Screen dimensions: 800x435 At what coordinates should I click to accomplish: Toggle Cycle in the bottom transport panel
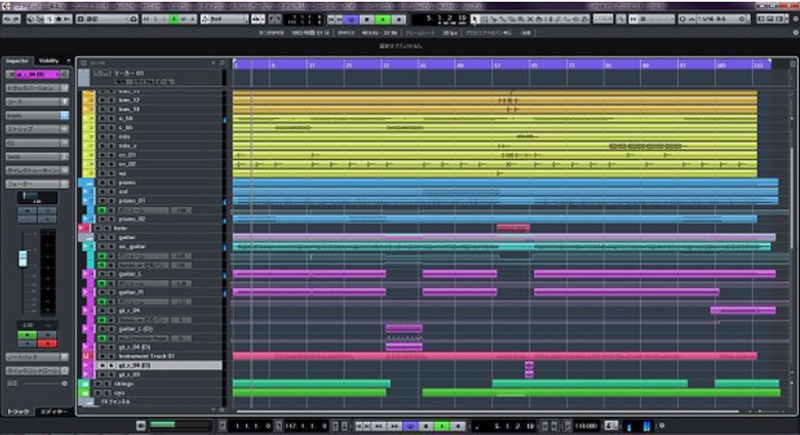[411, 426]
